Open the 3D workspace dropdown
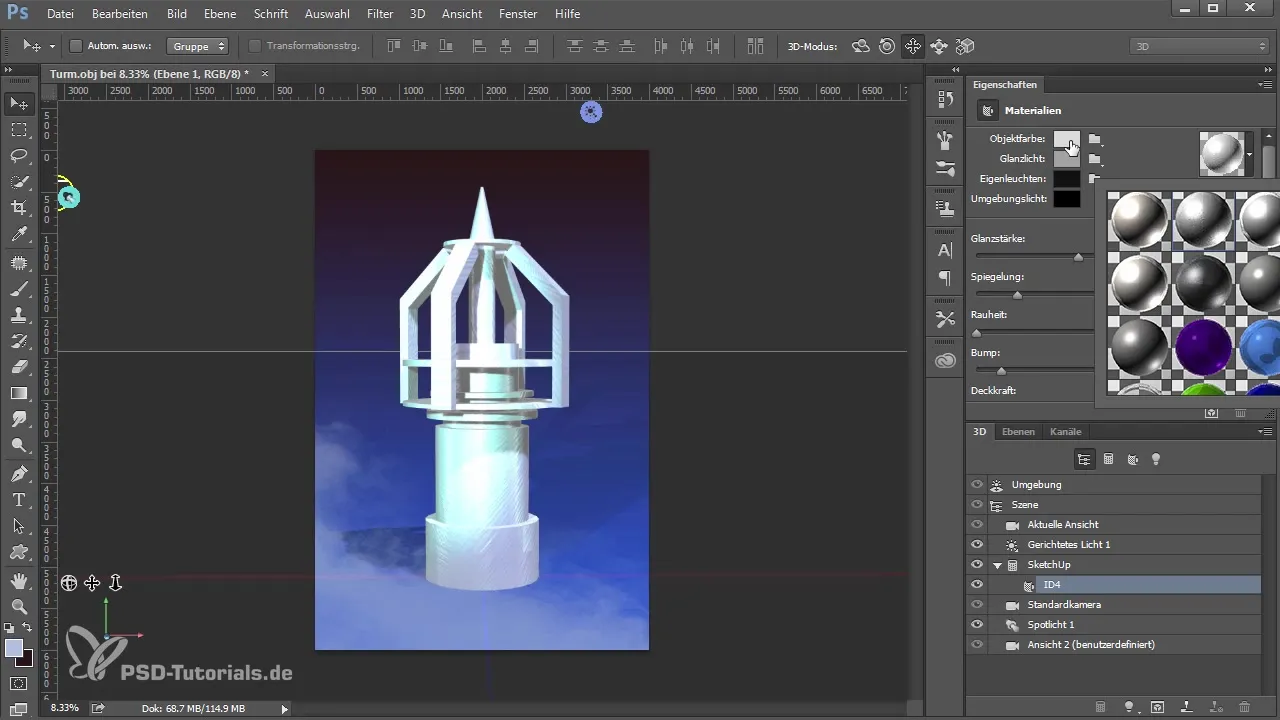 (x=1199, y=46)
